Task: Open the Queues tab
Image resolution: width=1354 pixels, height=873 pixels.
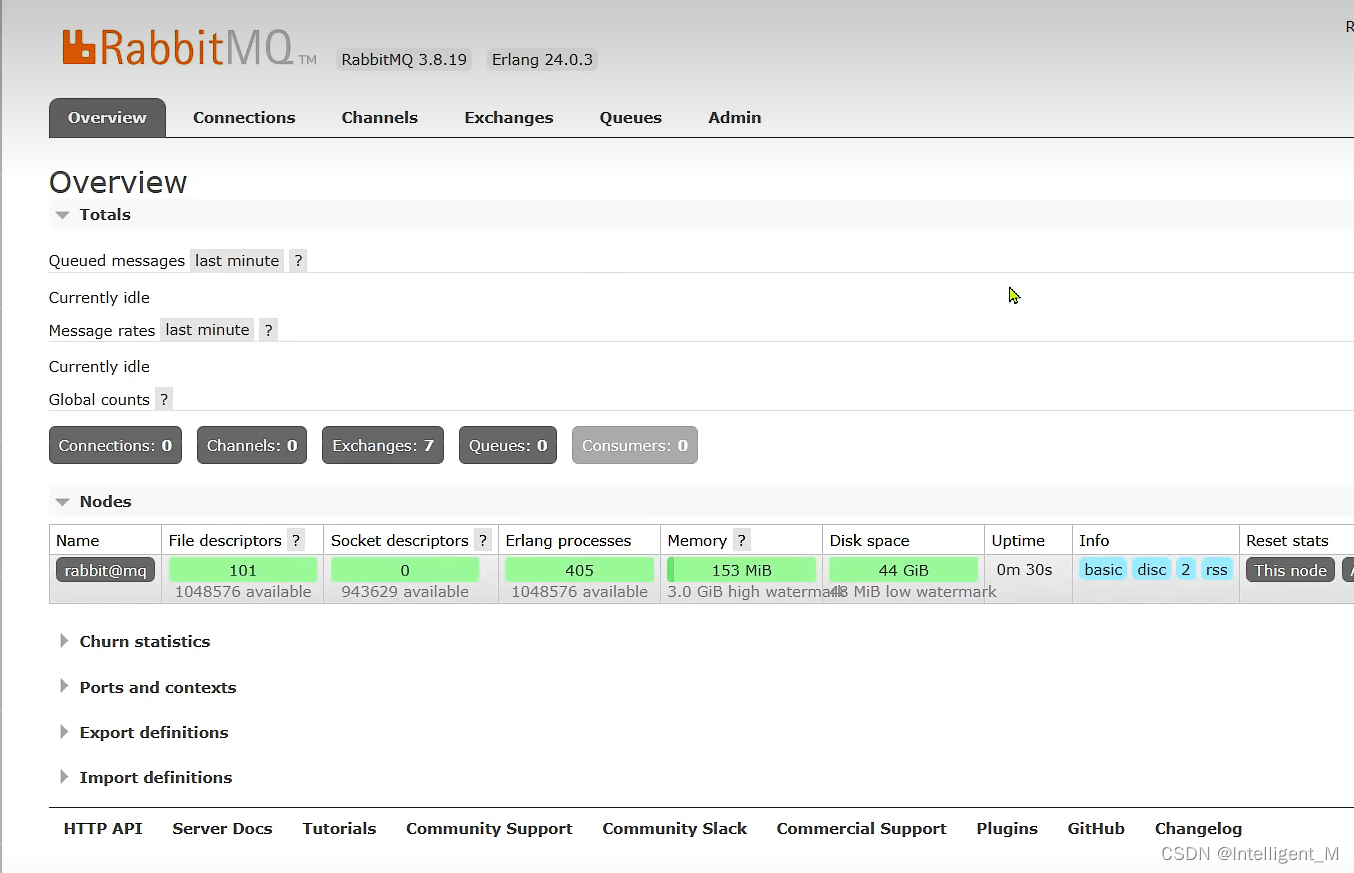Action: pos(631,118)
